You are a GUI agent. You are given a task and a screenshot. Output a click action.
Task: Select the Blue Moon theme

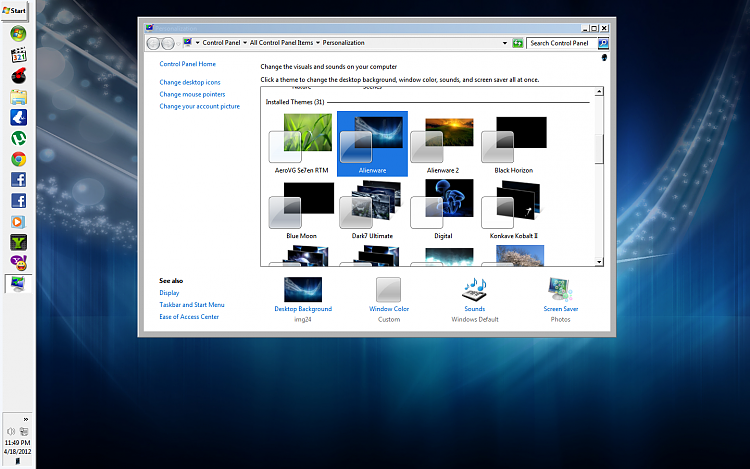tap(301, 209)
